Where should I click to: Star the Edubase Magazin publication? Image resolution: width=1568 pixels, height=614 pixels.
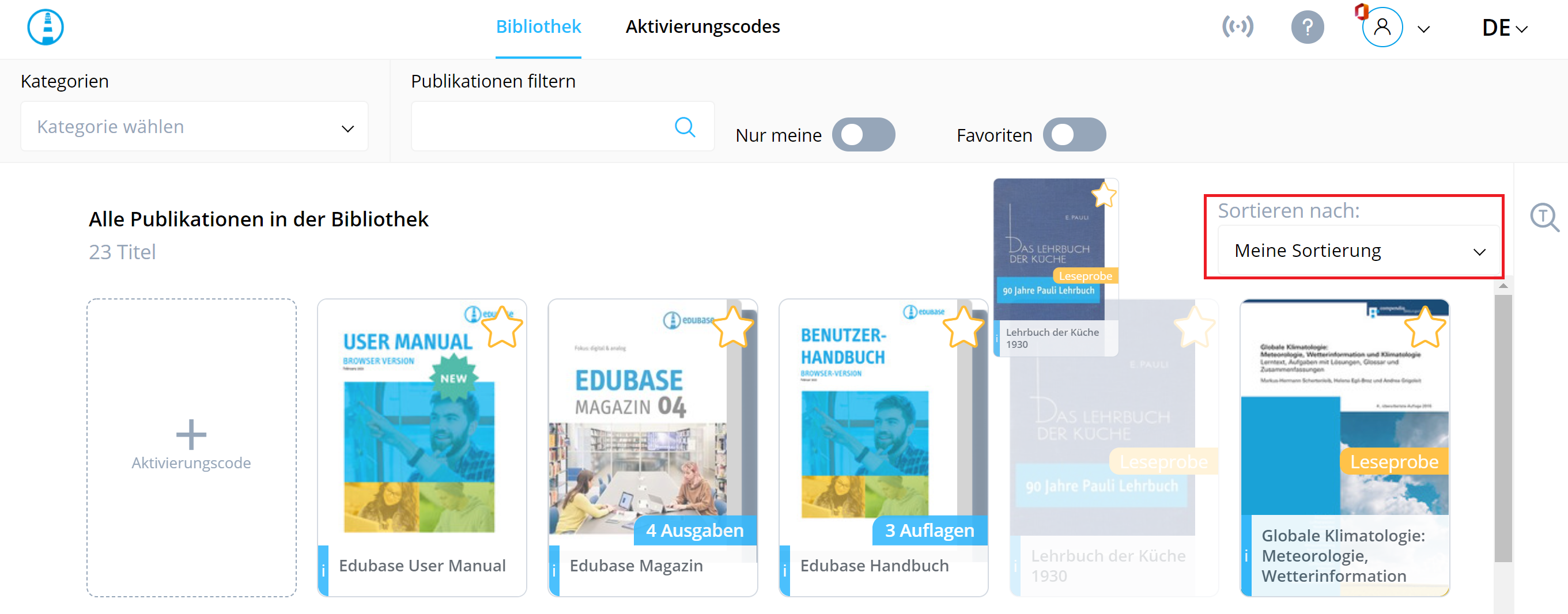732,327
